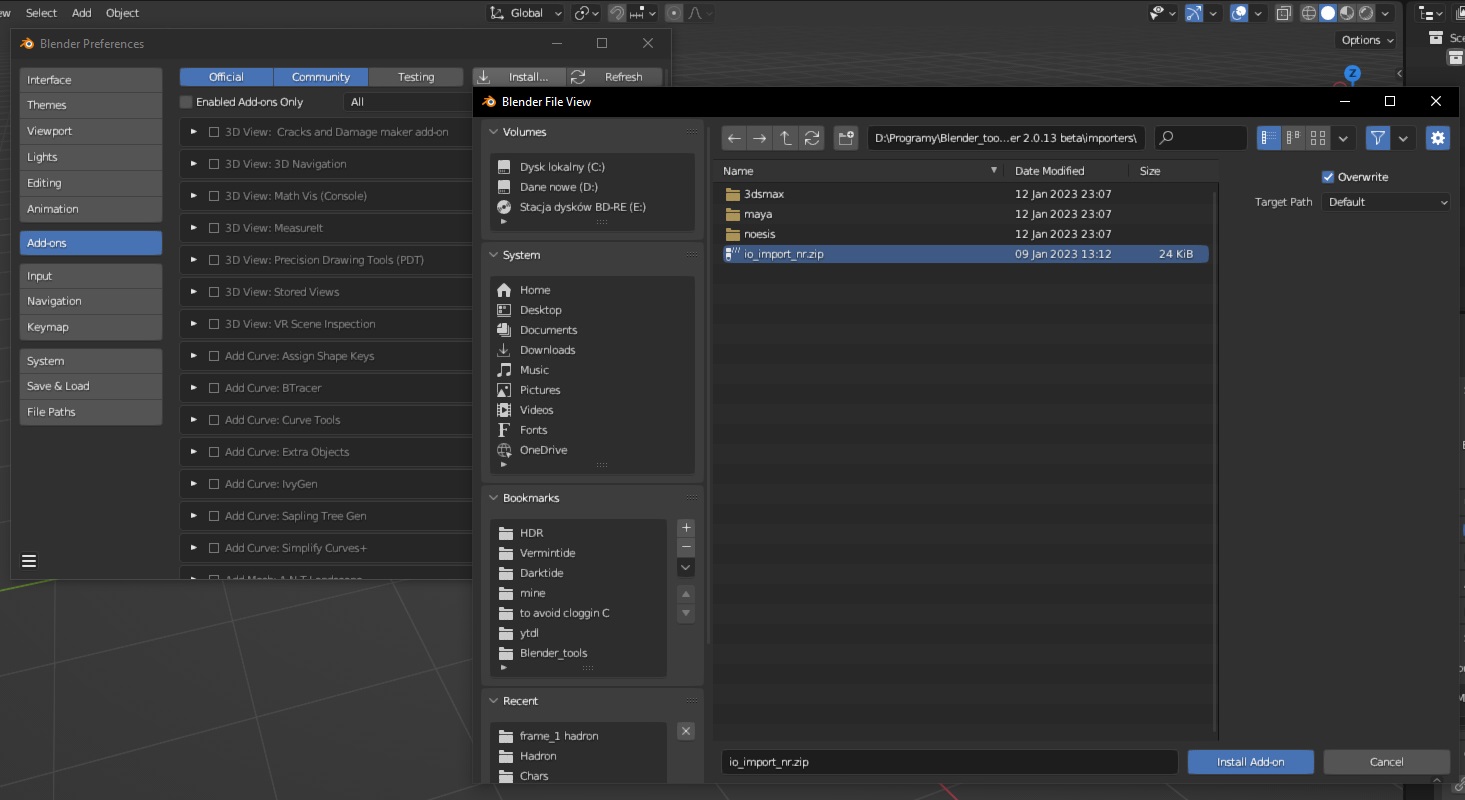Open the Keymap preferences section
Screen dimensions: 1465x800
coord(90,327)
